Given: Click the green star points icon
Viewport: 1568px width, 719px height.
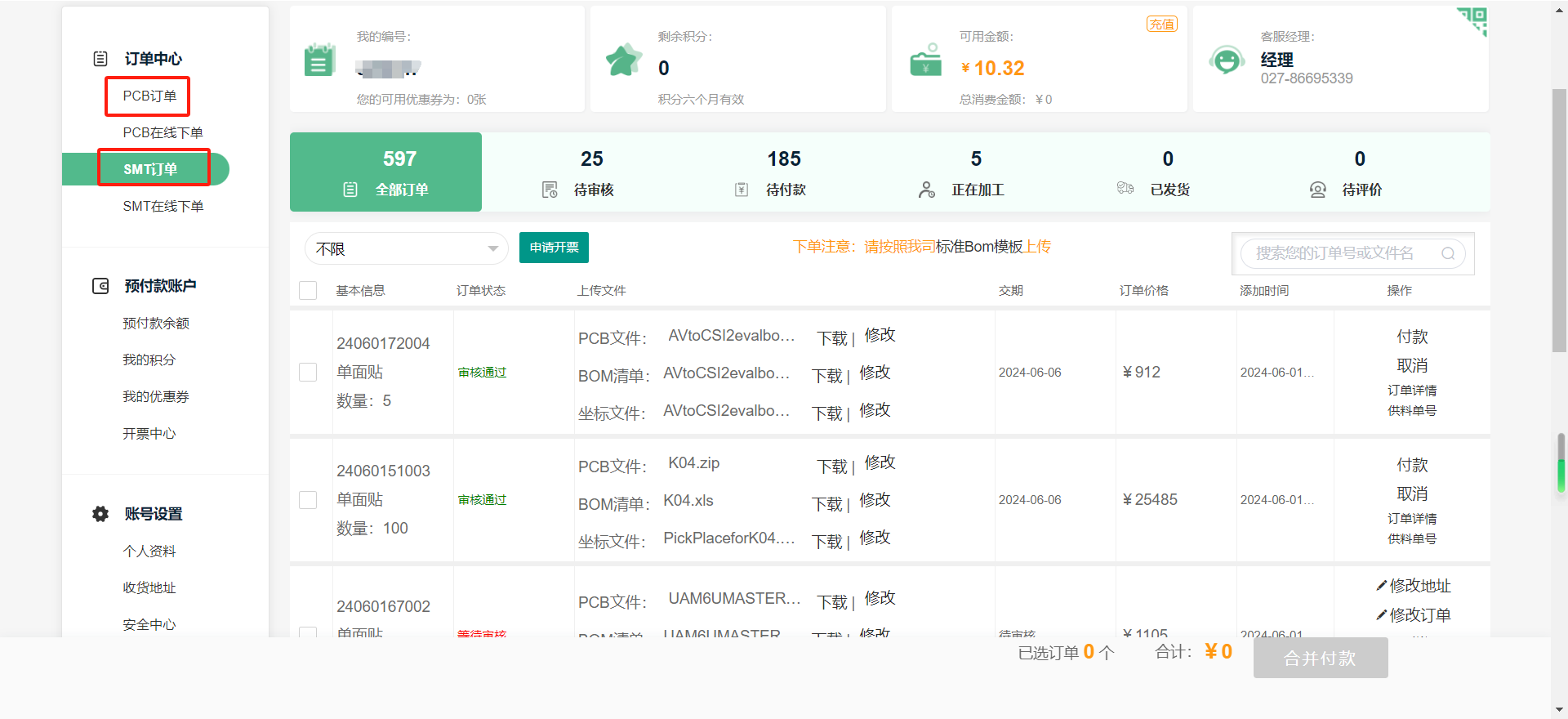Looking at the screenshot, I should [x=624, y=60].
